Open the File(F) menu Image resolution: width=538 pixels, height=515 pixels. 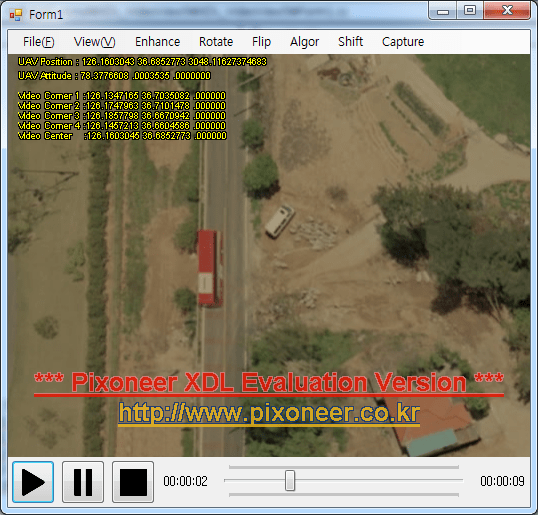pyautogui.click(x=38, y=42)
